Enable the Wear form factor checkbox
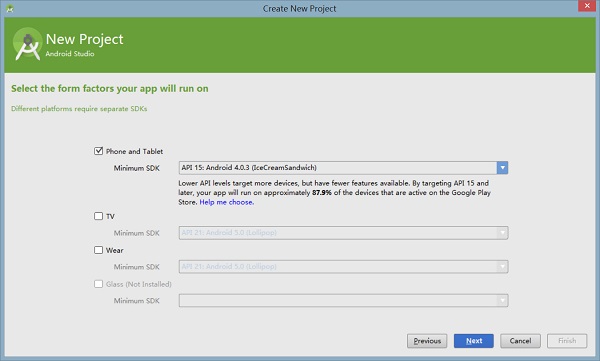 98,250
